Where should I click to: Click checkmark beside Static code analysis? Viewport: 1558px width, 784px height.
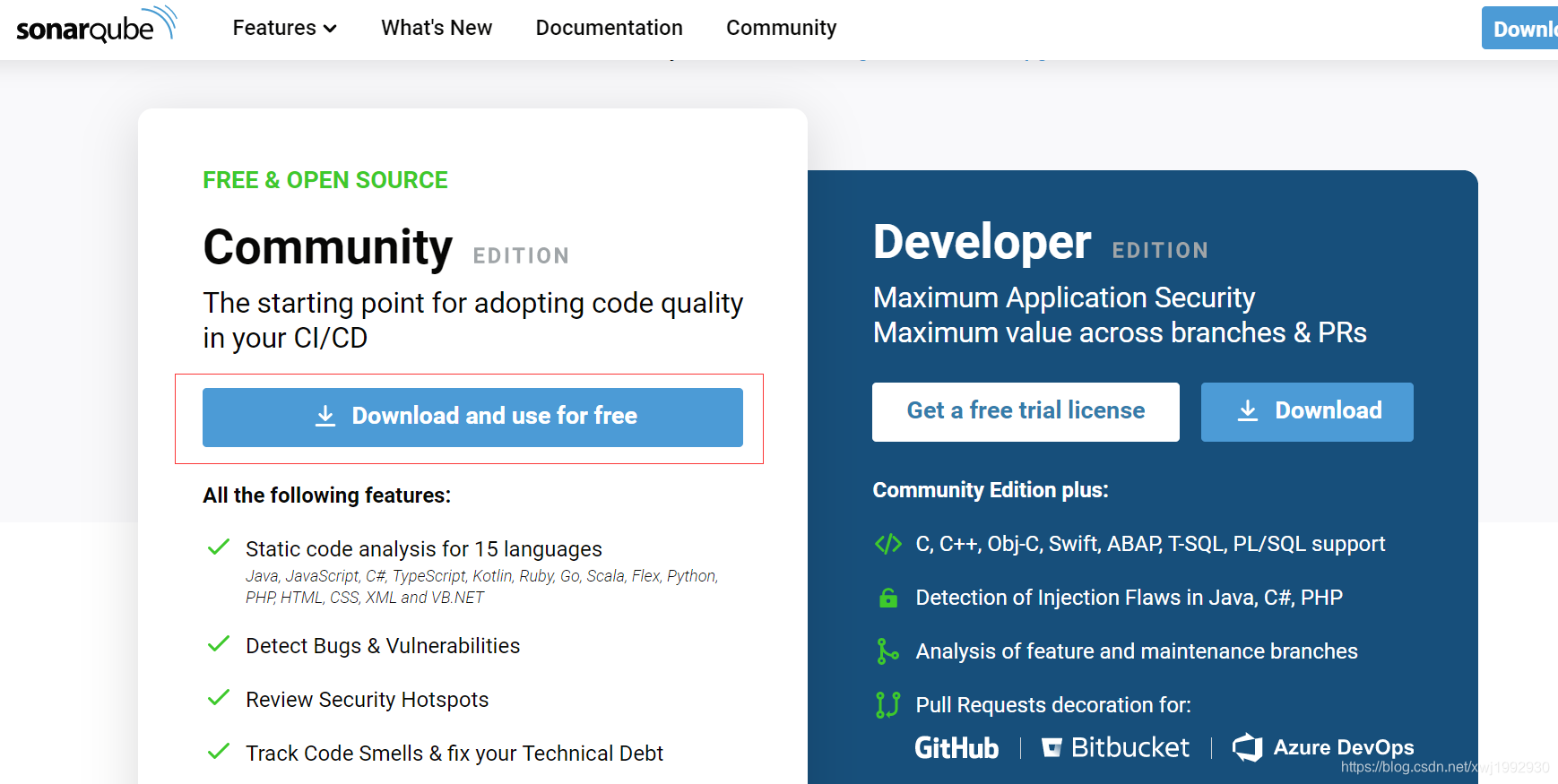pos(218,547)
